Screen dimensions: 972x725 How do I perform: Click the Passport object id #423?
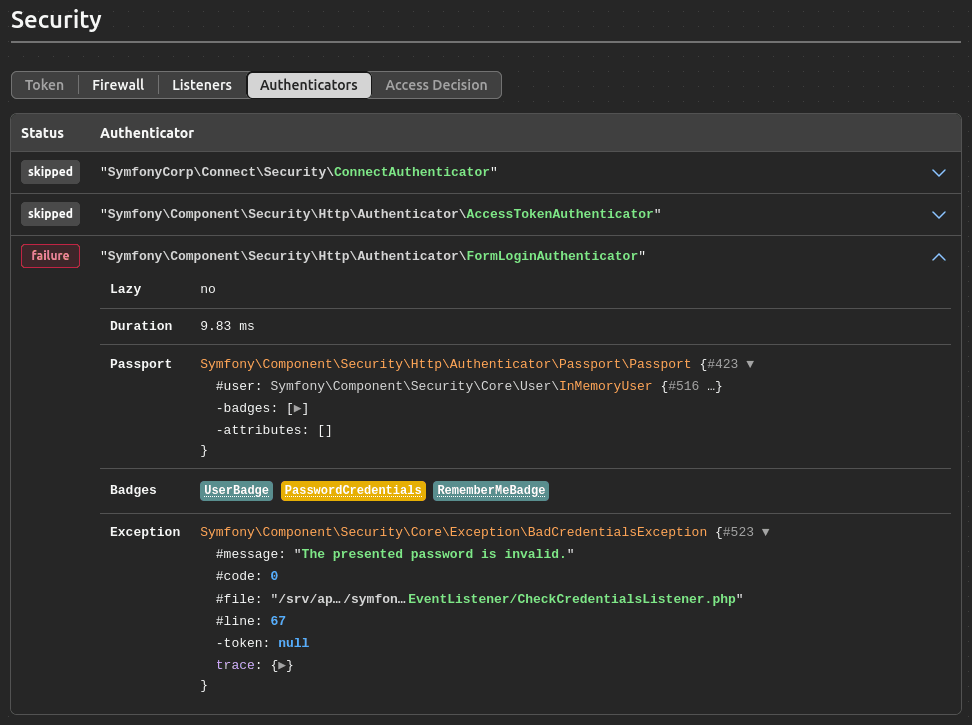coord(722,364)
